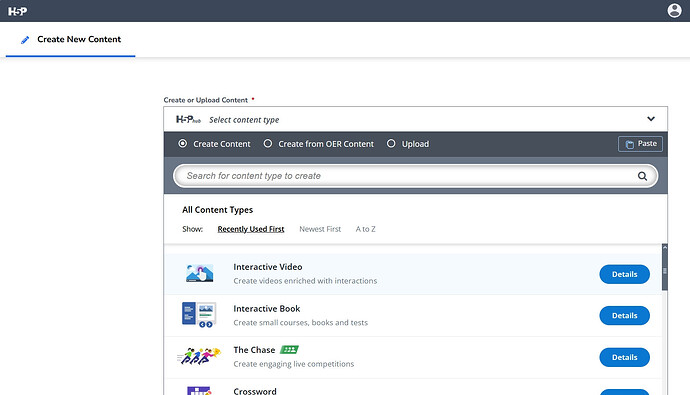Click 'Create small courses, books and tests' description
This screenshot has height=395, width=690.
point(301,322)
